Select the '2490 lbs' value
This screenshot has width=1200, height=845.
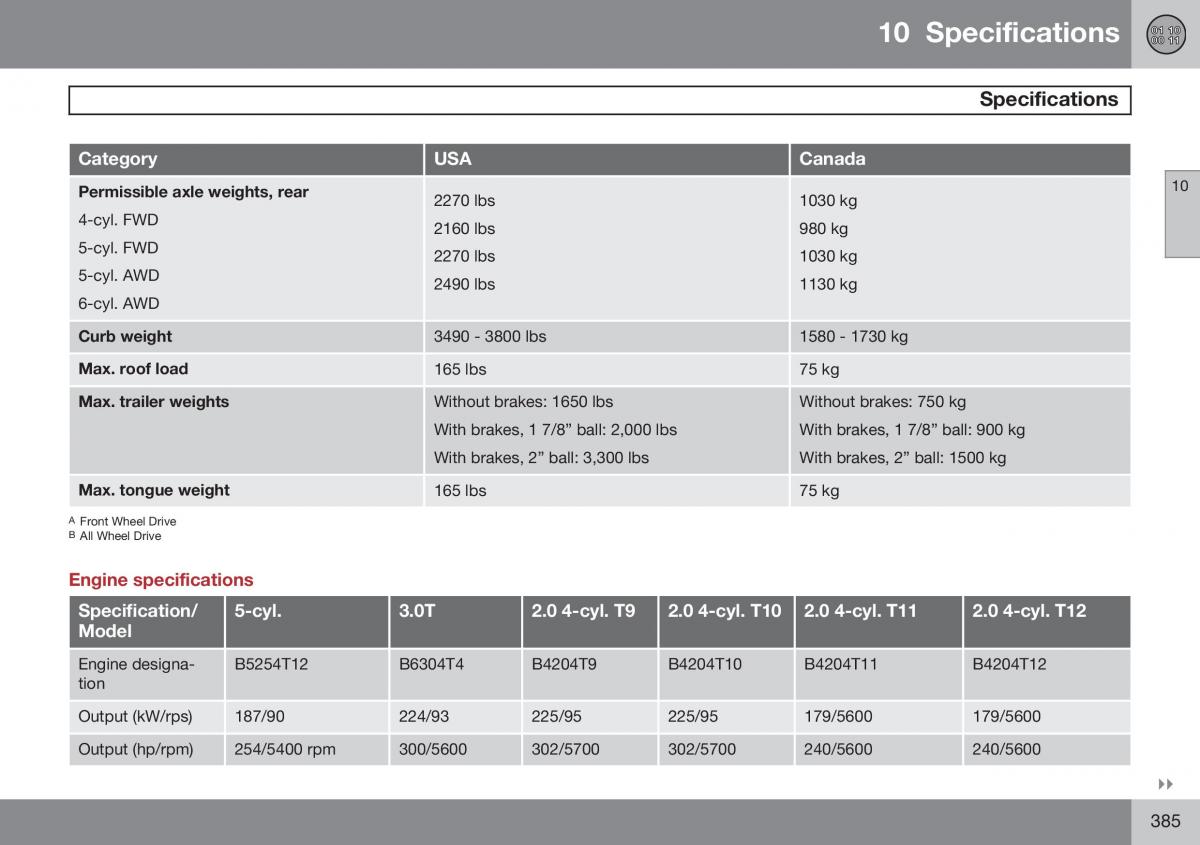tap(464, 285)
